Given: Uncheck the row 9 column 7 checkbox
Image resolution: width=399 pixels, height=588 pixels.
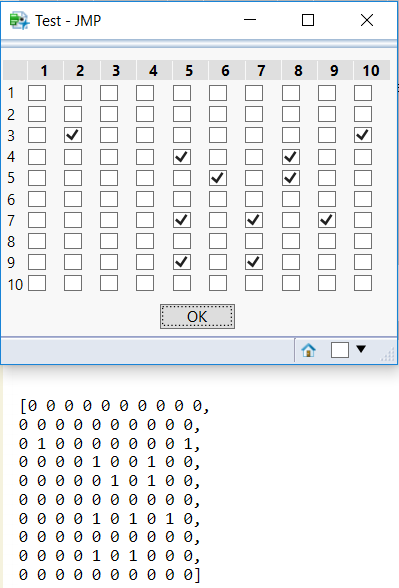Looking at the screenshot, I should coord(254,262).
